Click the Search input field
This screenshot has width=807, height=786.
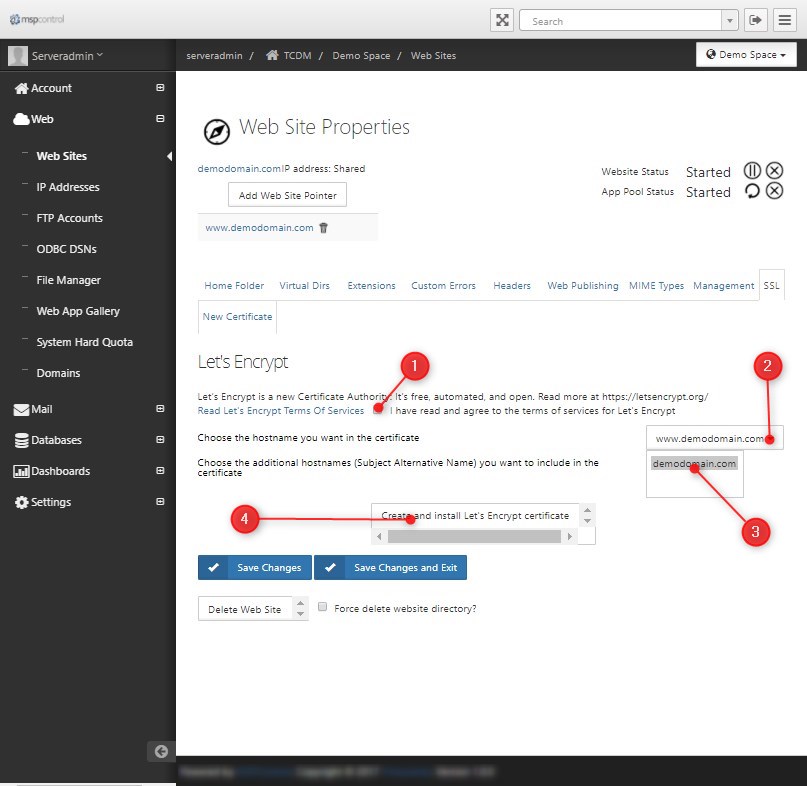coord(621,21)
